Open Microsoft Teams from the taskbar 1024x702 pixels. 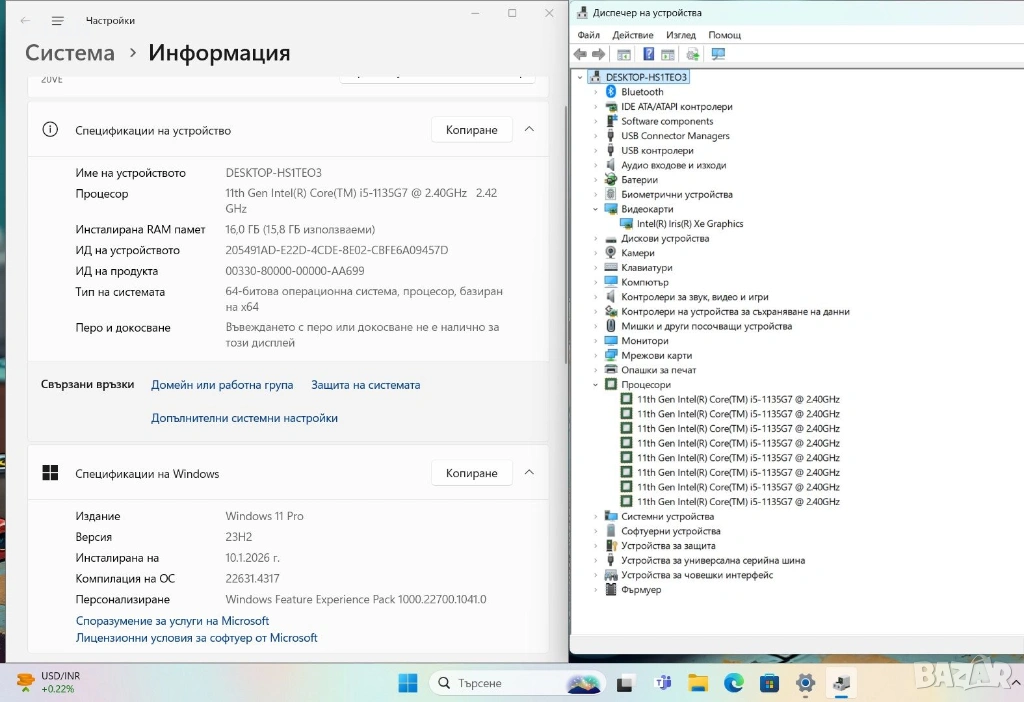point(662,684)
